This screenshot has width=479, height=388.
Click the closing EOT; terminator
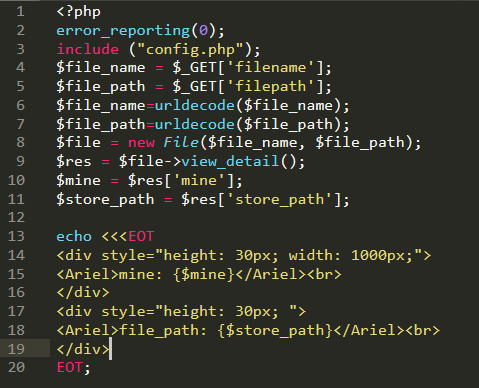[x=73, y=367]
